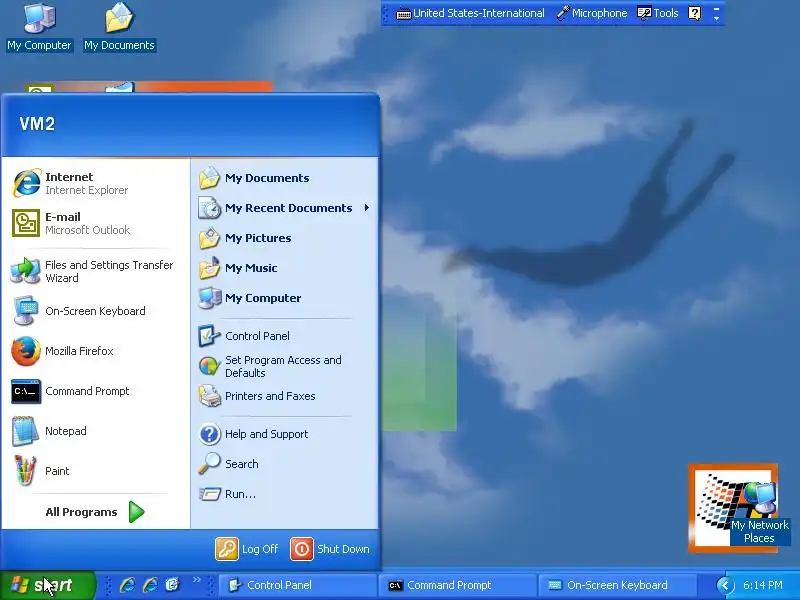
Task: Launch first Internet Explorer quick launch icon
Action: 127,585
